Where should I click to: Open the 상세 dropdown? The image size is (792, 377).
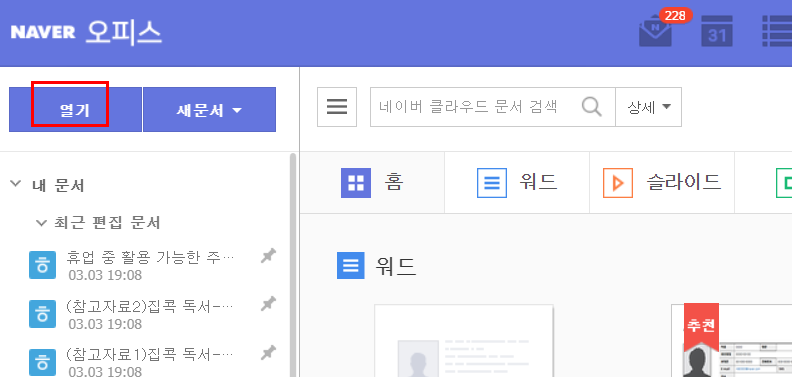pos(649,107)
